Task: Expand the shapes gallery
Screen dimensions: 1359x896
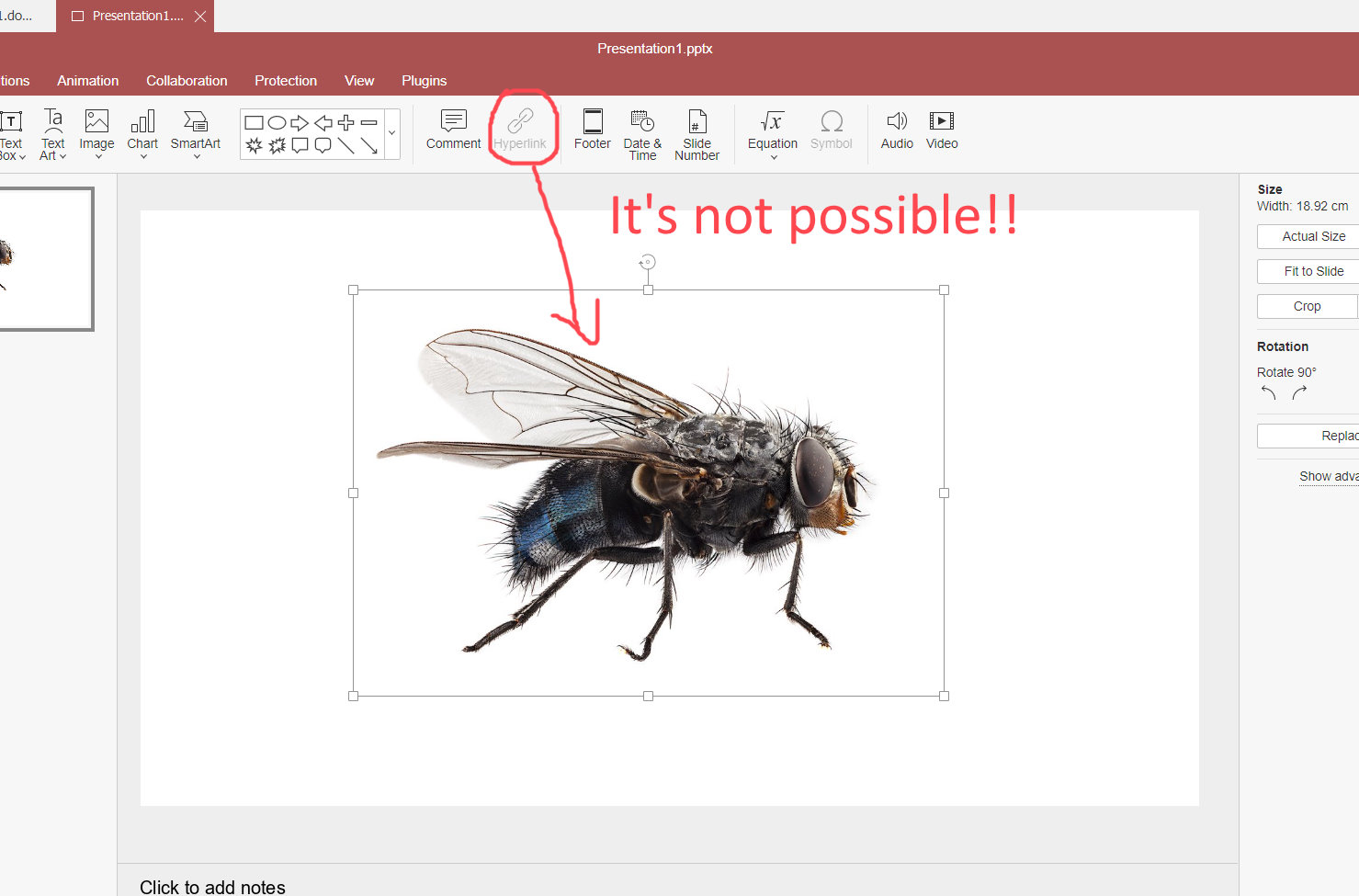Action: [x=391, y=133]
